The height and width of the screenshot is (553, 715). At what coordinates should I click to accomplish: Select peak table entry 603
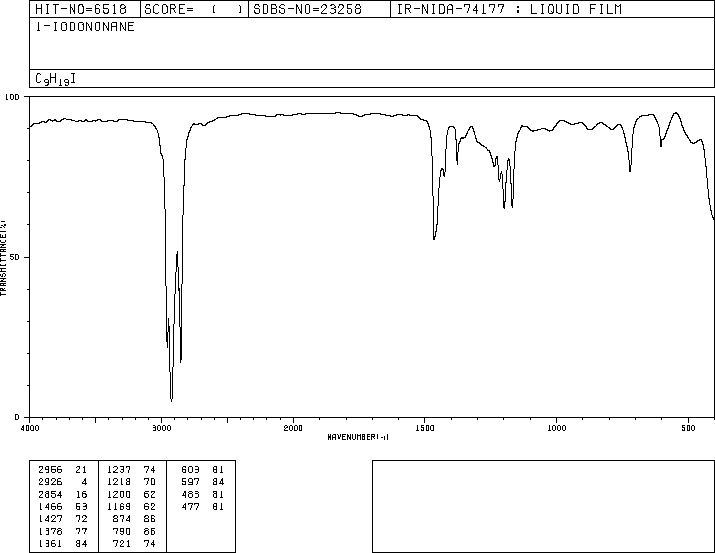[x=191, y=470]
